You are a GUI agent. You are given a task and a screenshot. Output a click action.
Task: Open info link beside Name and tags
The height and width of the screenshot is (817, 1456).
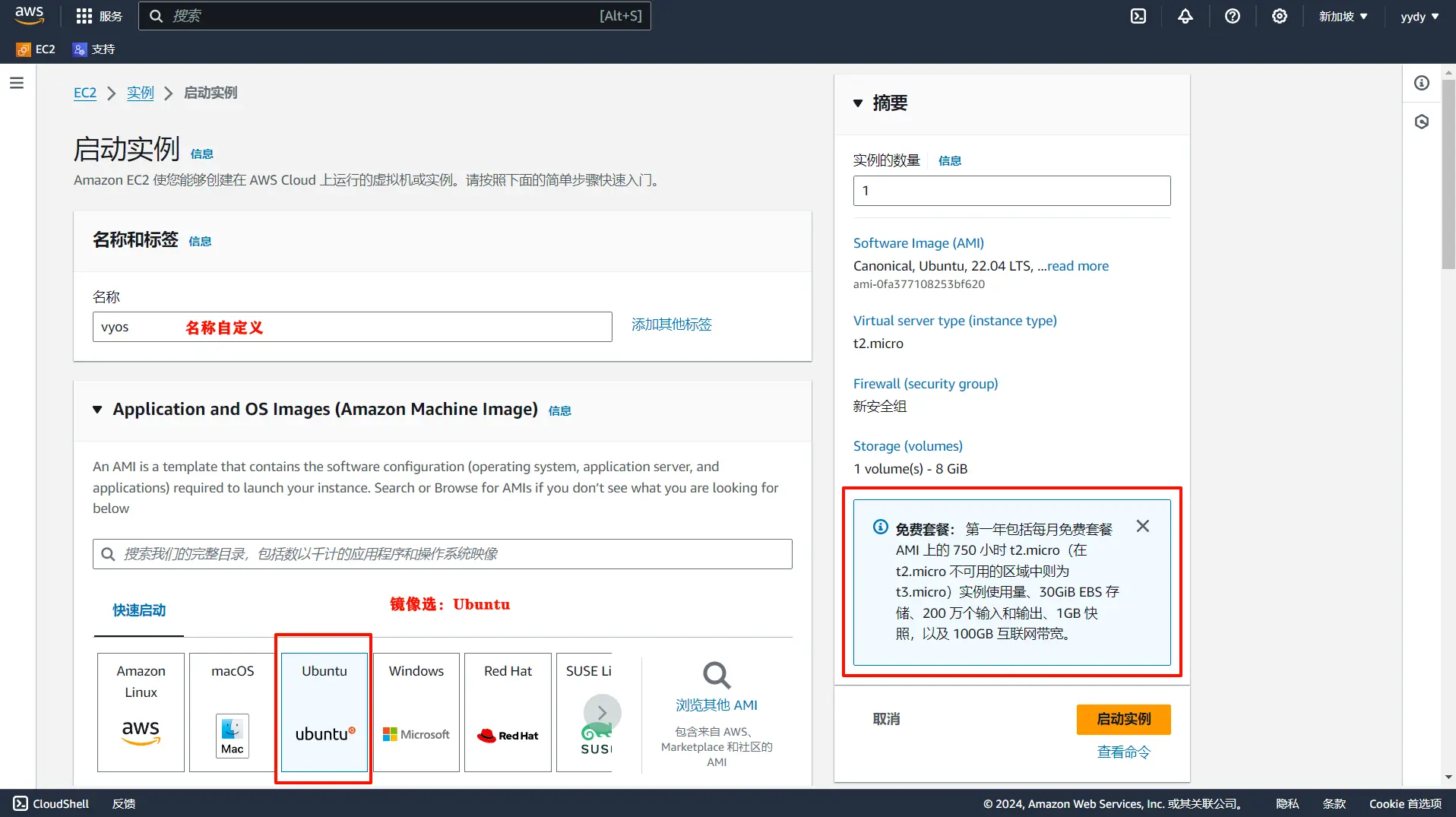(x=200, y=241)
